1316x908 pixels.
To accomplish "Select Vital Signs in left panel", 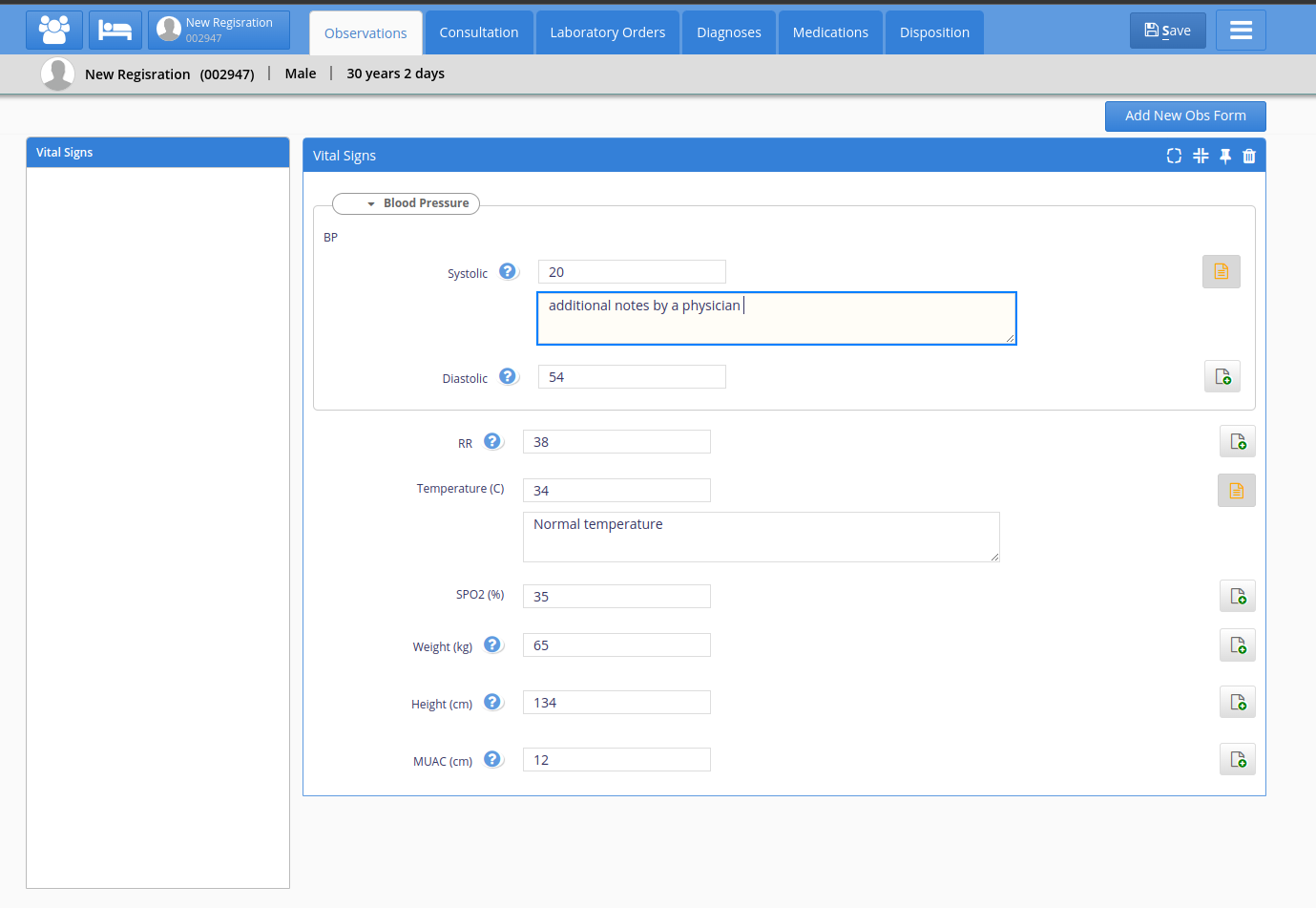I will point(157,153).
